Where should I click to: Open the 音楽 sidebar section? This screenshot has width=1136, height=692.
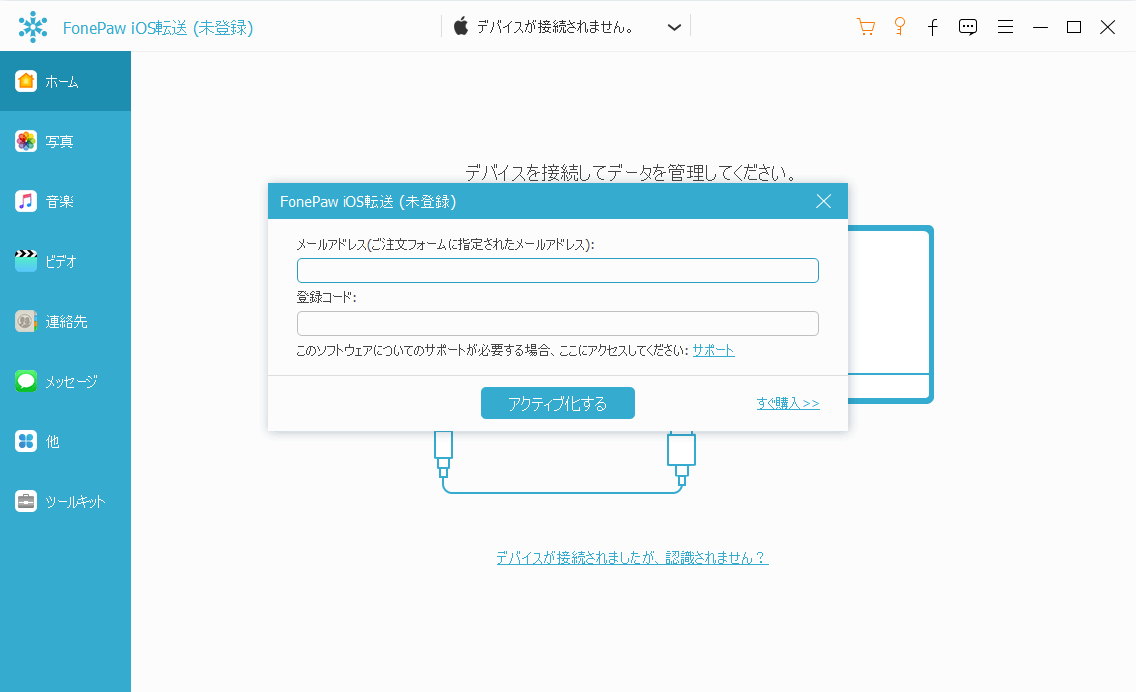pos(65,201)
